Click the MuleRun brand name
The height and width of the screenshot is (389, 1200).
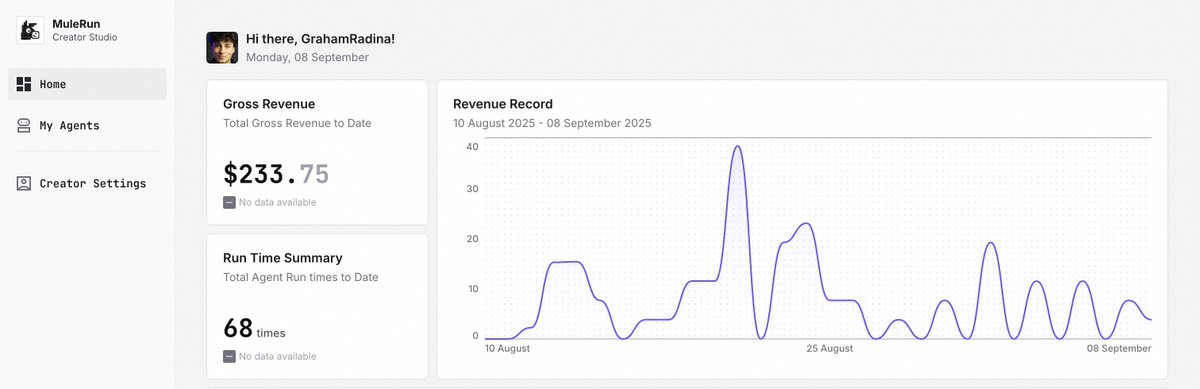click(x=76, y=23)
